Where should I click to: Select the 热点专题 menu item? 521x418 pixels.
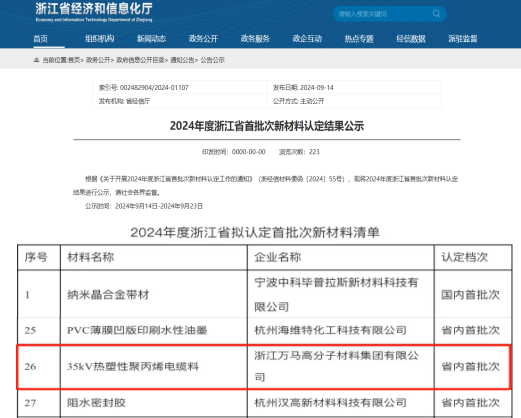pos(359,39)
